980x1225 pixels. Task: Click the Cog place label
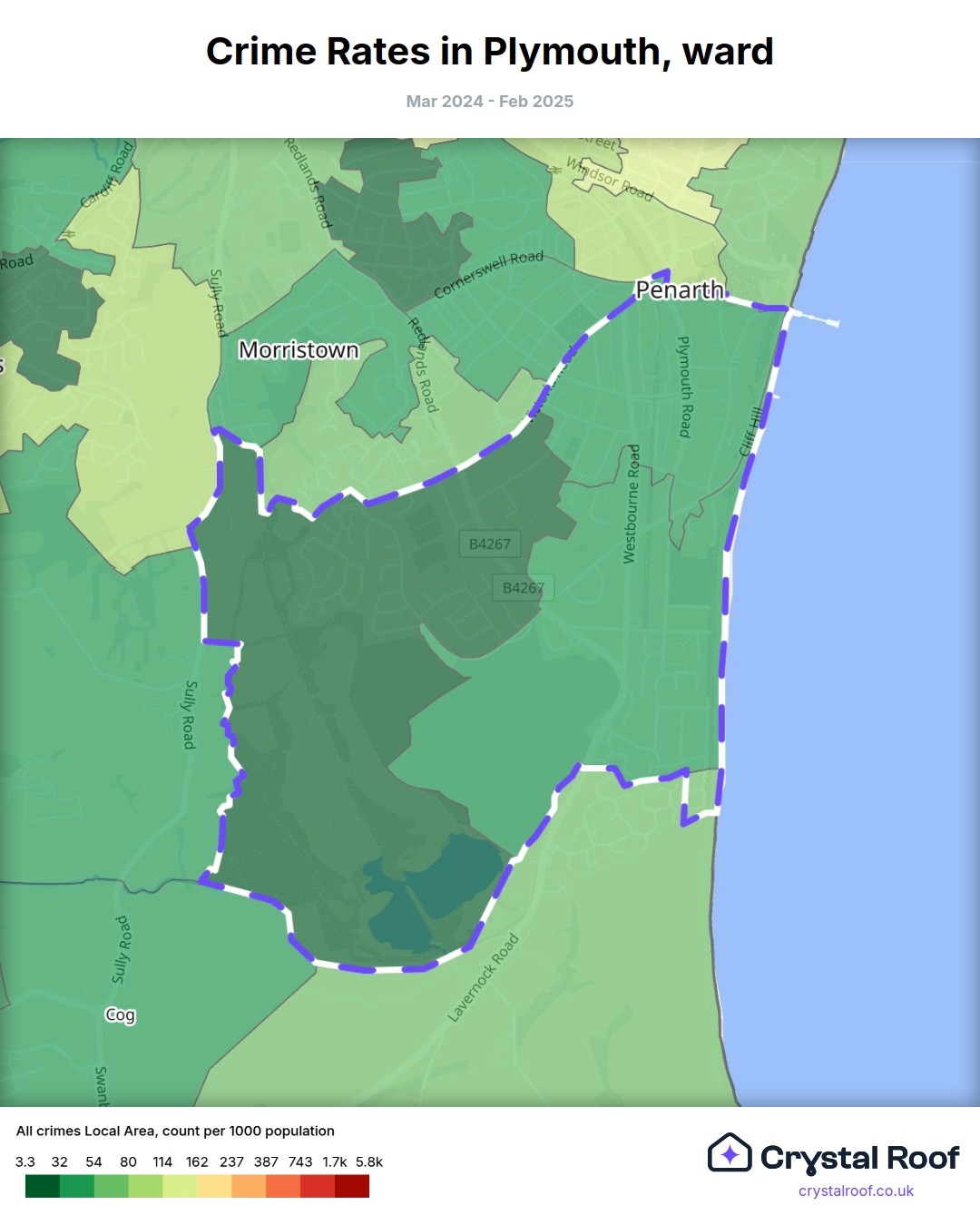coord(120,1014)
